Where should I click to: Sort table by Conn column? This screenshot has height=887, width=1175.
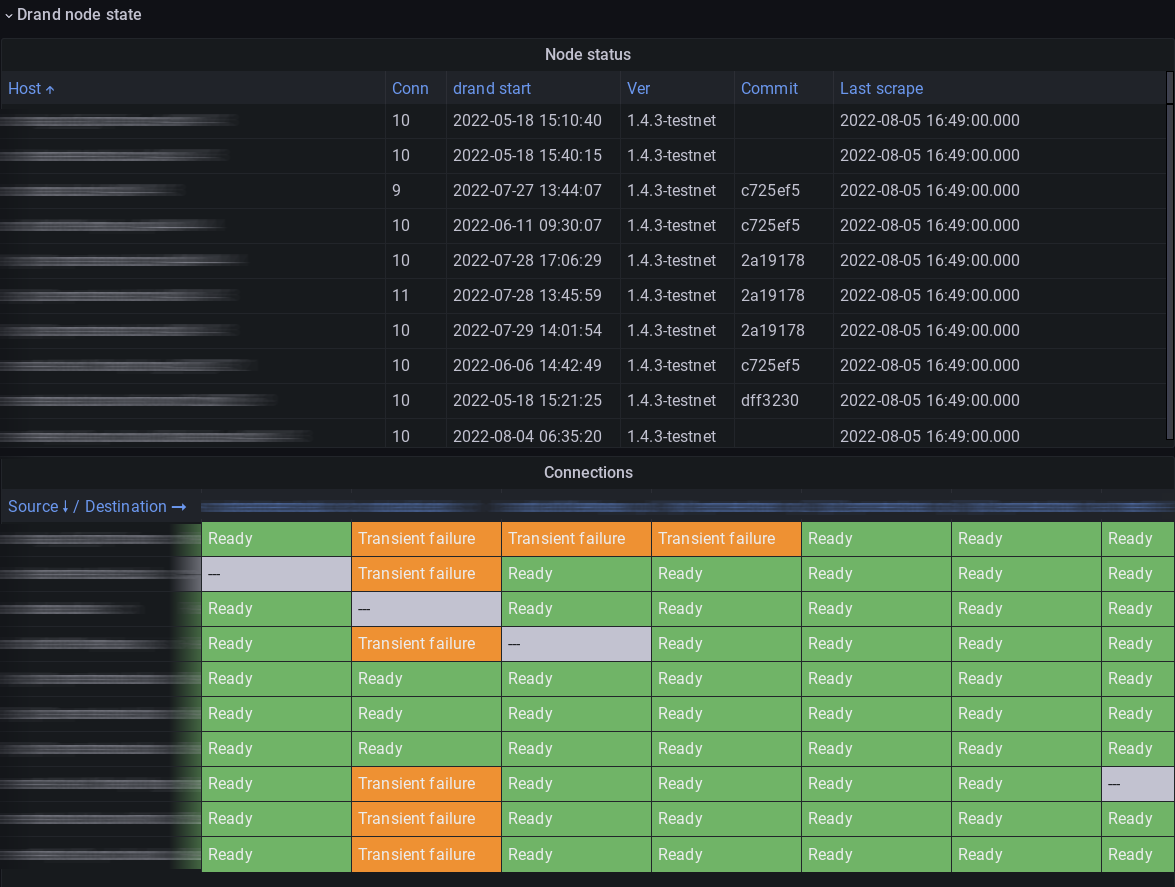[410, 88]
